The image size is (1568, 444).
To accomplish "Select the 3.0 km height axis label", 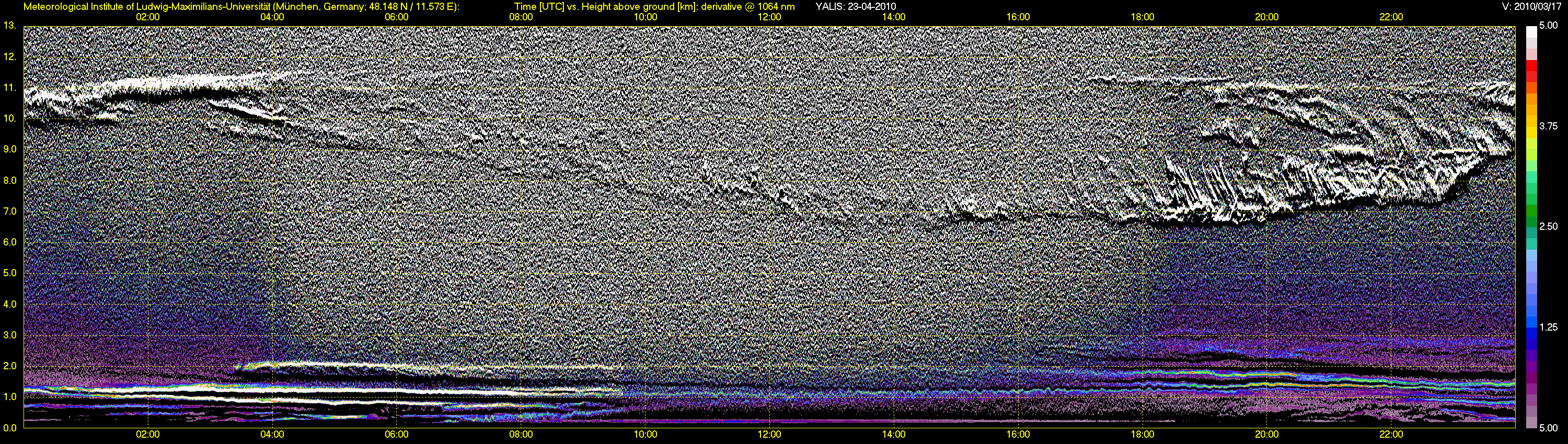I will pos(9,334).
